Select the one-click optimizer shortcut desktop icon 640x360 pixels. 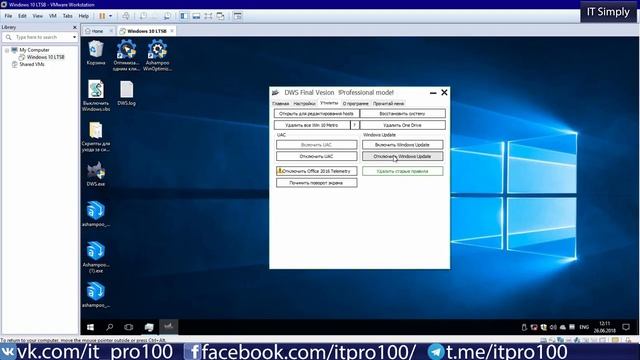[x=126, y=55]
